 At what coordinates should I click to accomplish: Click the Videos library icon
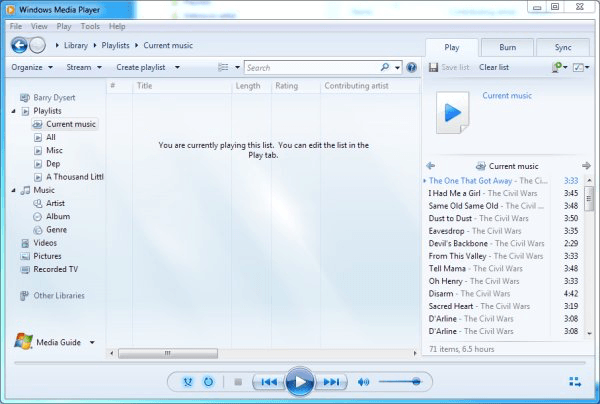tap(25, 243)
